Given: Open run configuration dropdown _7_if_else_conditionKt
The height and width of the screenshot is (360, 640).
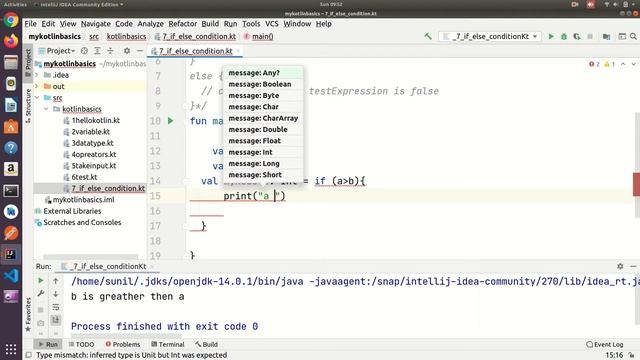Looking at the screenshot, I should click(x=490, y=36).
